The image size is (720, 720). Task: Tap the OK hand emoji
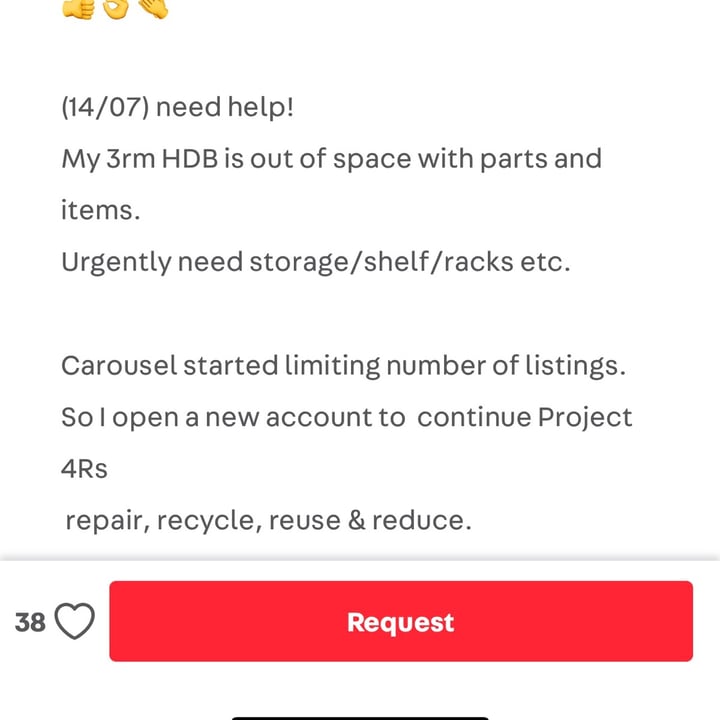pos(115,9)
